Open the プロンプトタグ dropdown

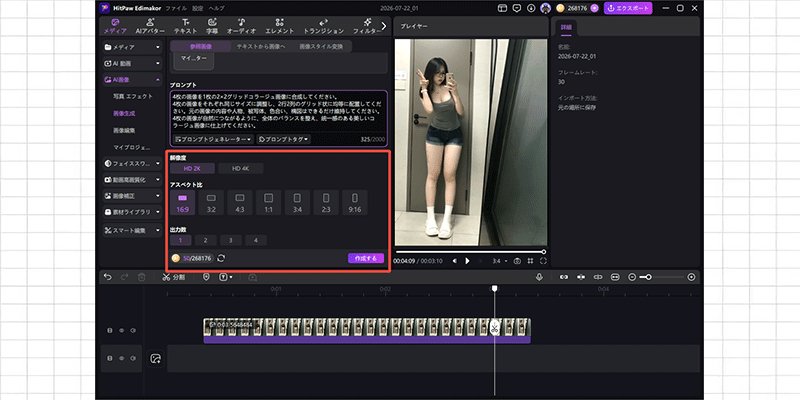click(283, 139)
